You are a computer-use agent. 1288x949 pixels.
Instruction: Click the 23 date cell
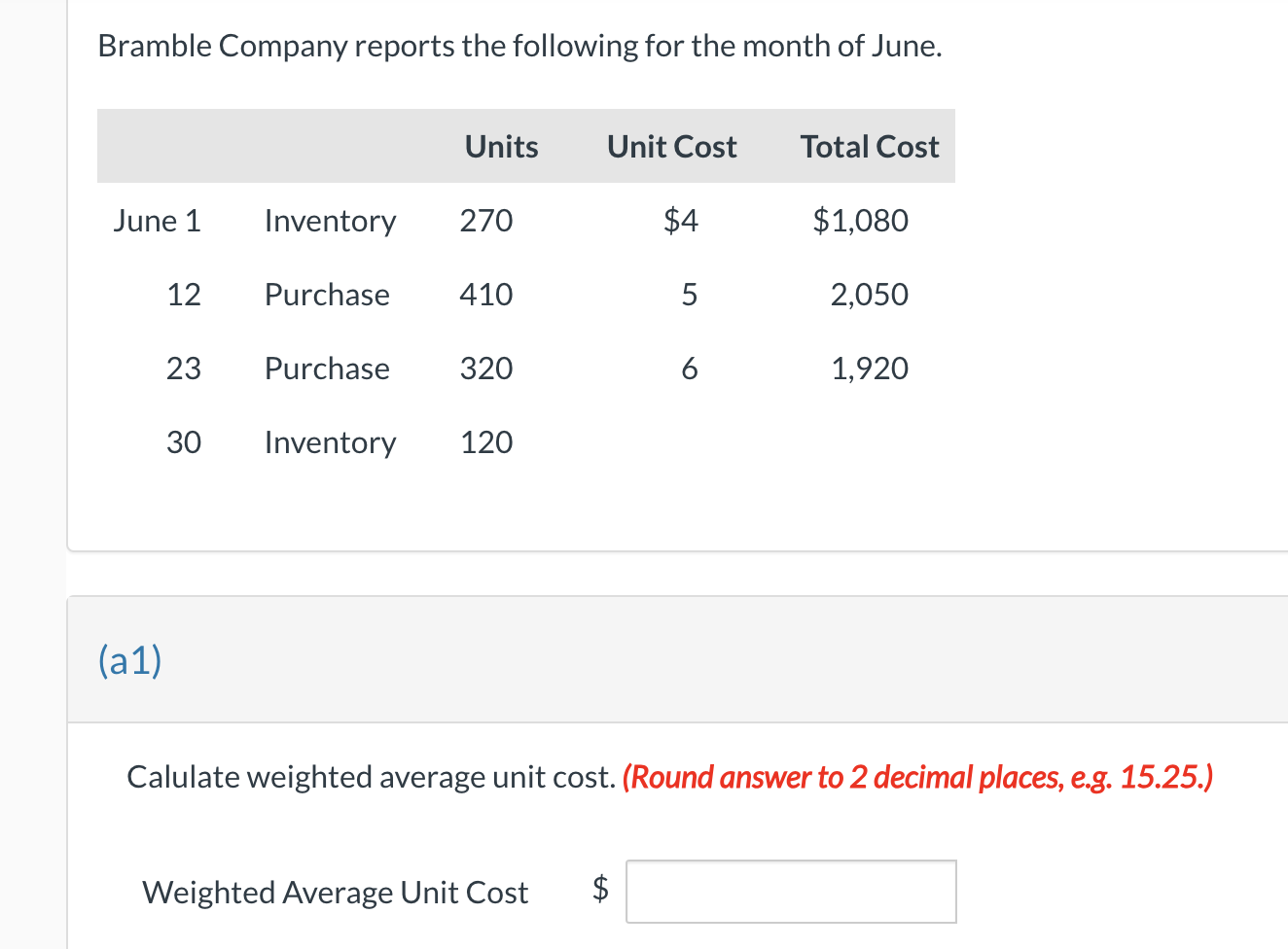(x=184, y=369)
